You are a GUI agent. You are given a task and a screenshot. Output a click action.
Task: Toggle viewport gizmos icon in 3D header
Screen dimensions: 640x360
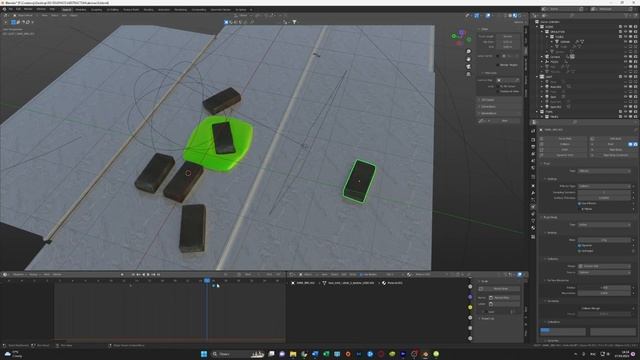tap(476, 16)
